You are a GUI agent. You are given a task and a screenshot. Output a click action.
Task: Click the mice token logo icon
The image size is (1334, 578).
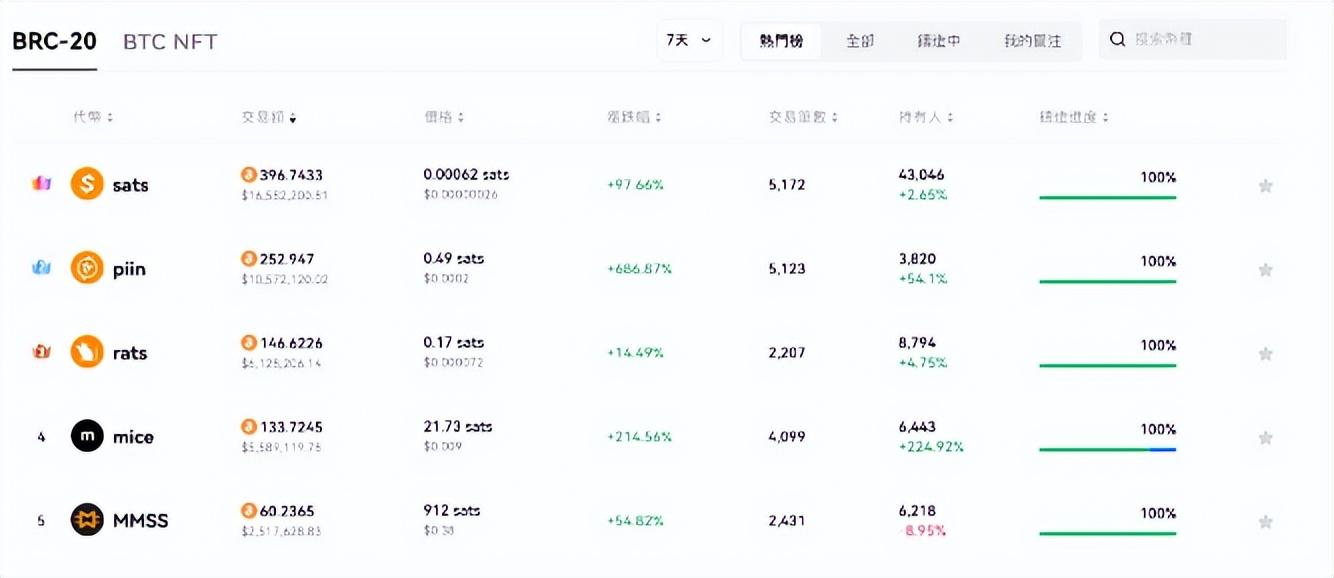coord(87,436)
